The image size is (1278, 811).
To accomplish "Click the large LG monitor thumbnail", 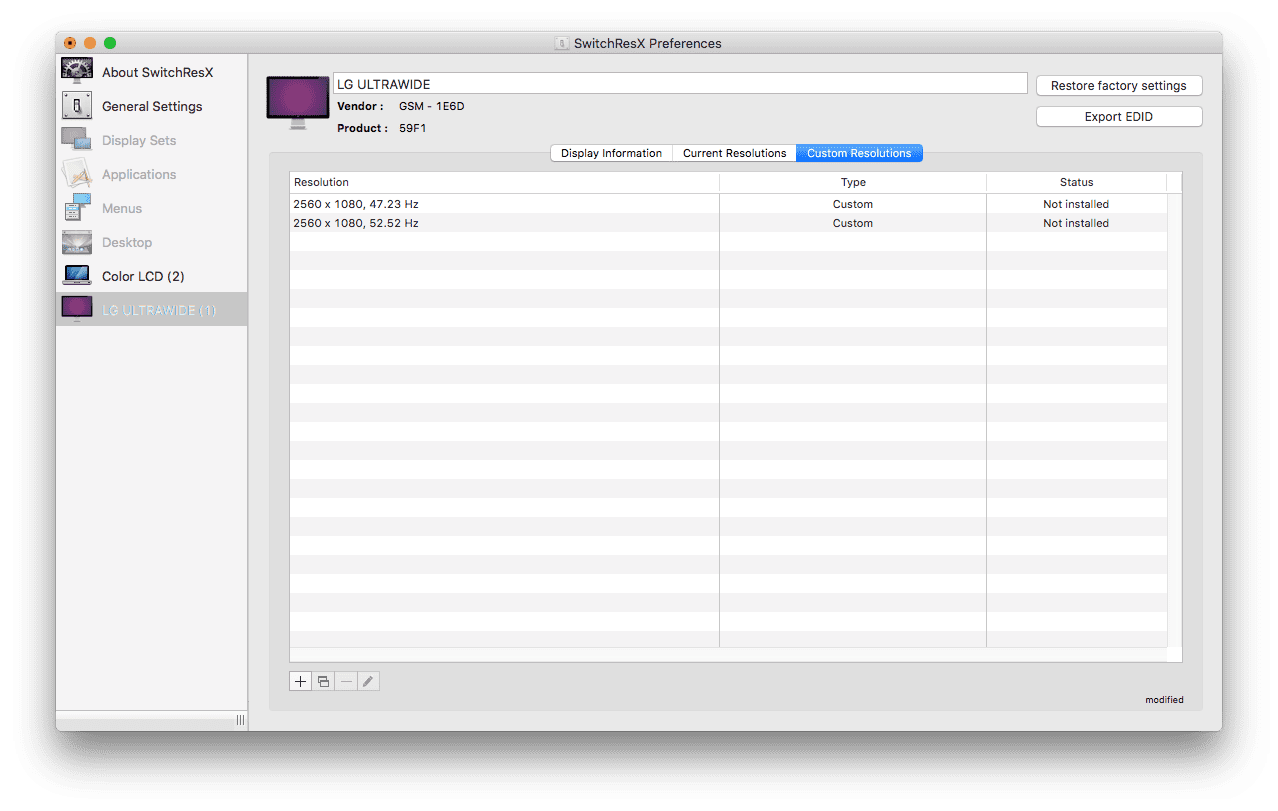I will (298, 102).
